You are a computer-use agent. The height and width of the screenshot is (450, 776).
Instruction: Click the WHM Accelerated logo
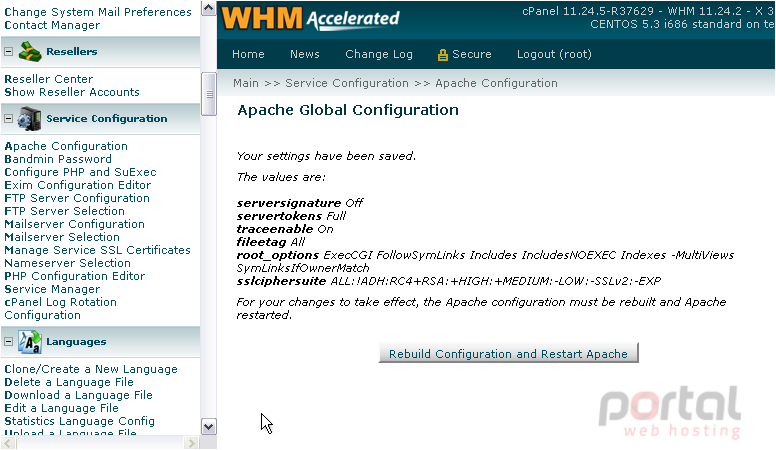(x=310, y=18)
